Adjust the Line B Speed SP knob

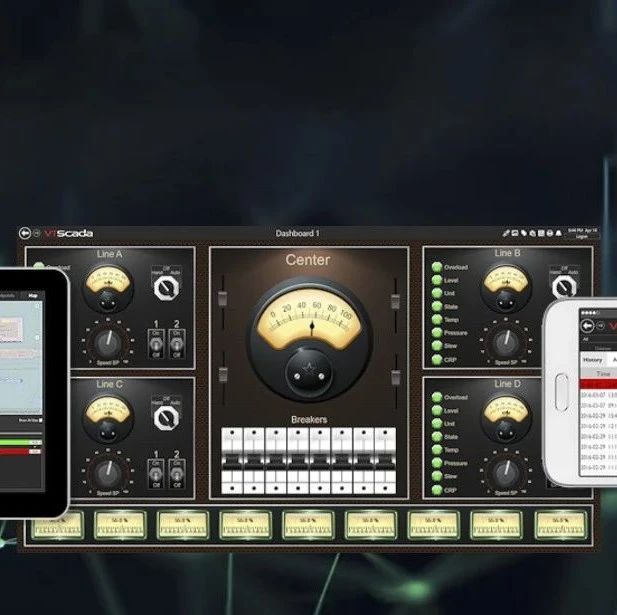click(x=506, y=342)
